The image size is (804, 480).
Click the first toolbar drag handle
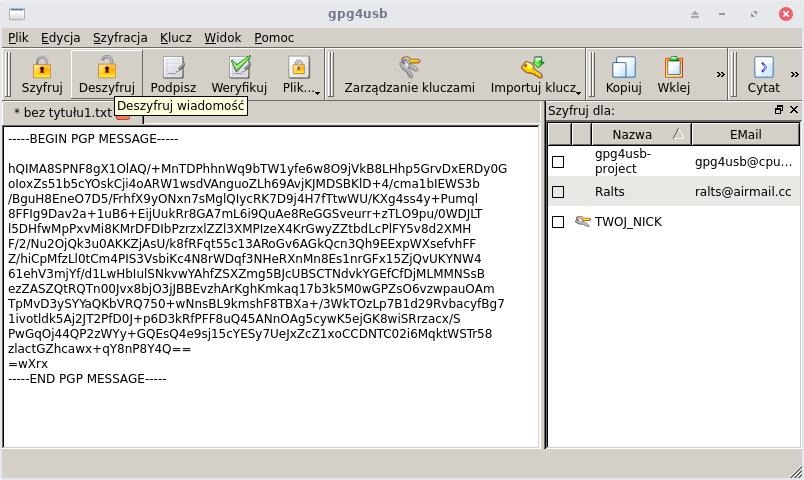(8, 74)
